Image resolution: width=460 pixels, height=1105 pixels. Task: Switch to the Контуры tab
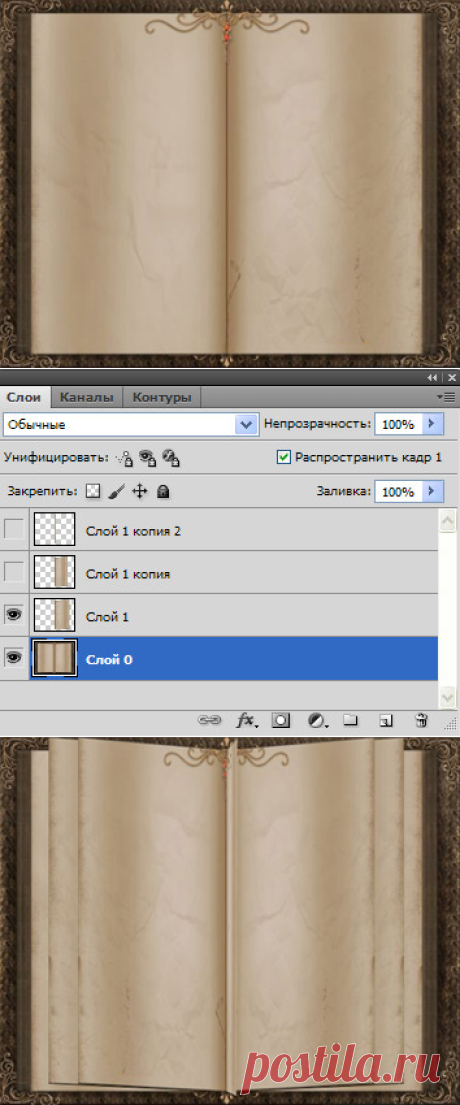pos(162,397)
